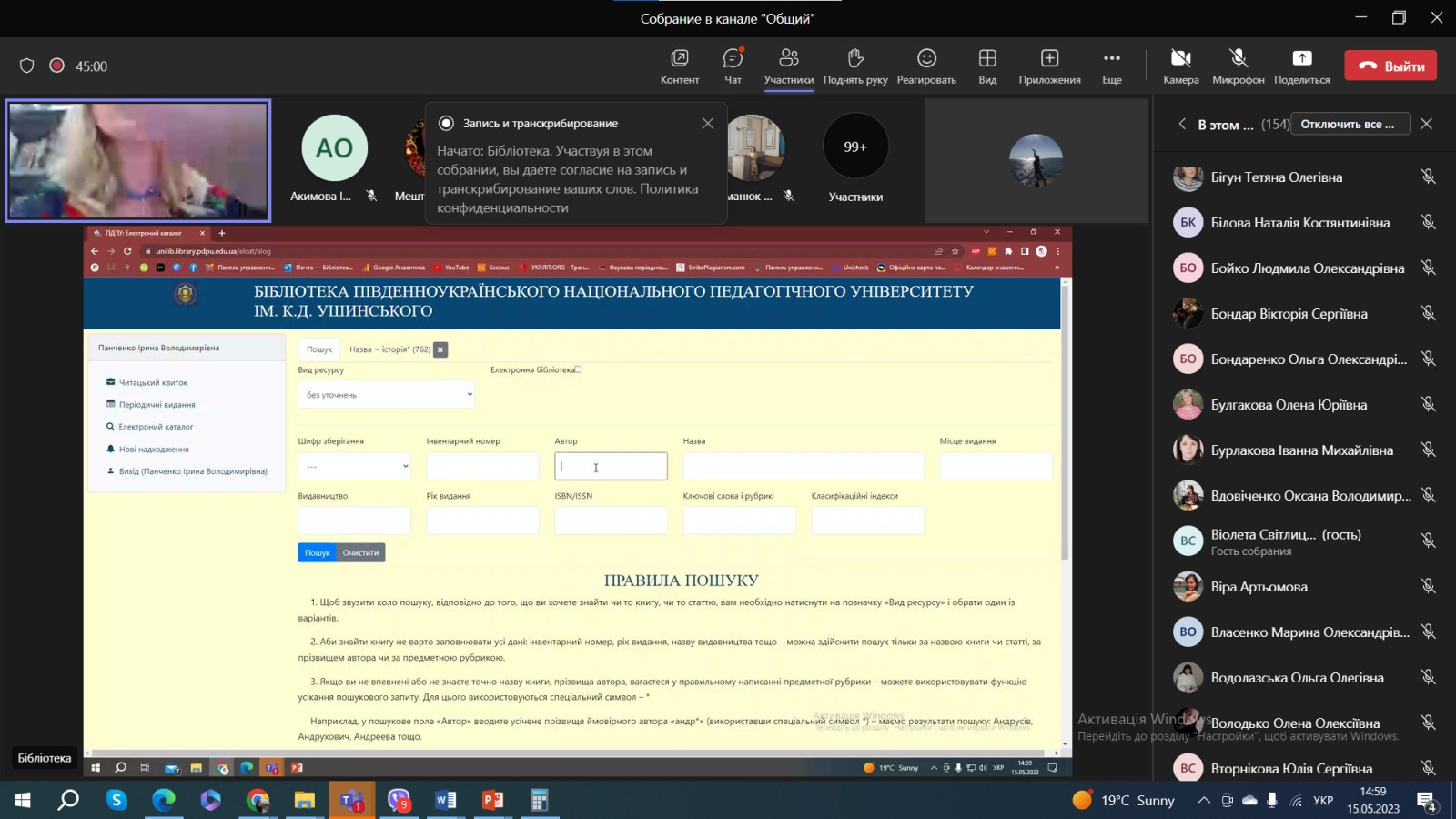Click the Автор input field

(x=611, y=466)
